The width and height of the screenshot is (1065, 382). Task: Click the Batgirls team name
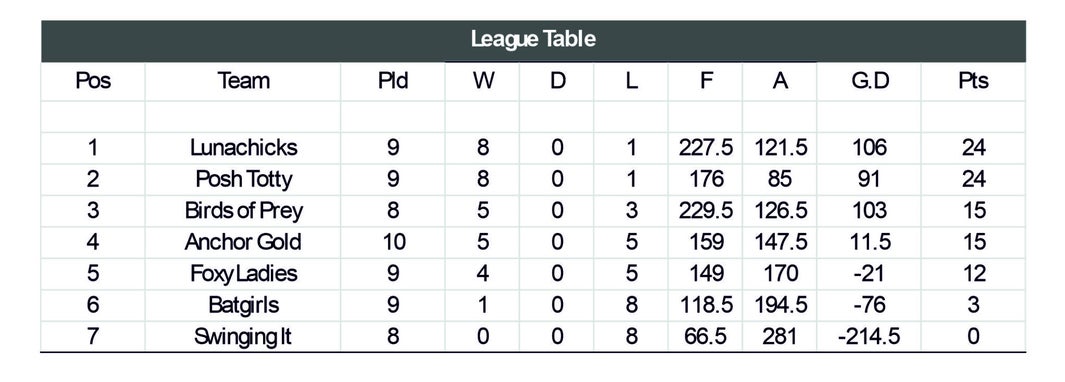click(x=243, y=305)
